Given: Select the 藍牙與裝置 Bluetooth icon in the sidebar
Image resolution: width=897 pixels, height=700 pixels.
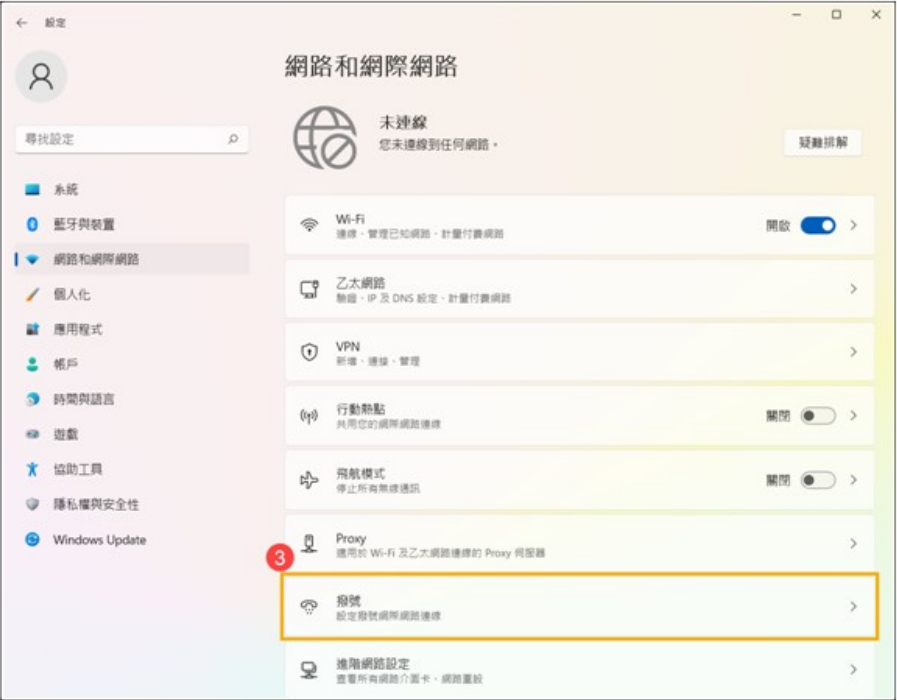Looking at the screenshot, I should point(33,224).
